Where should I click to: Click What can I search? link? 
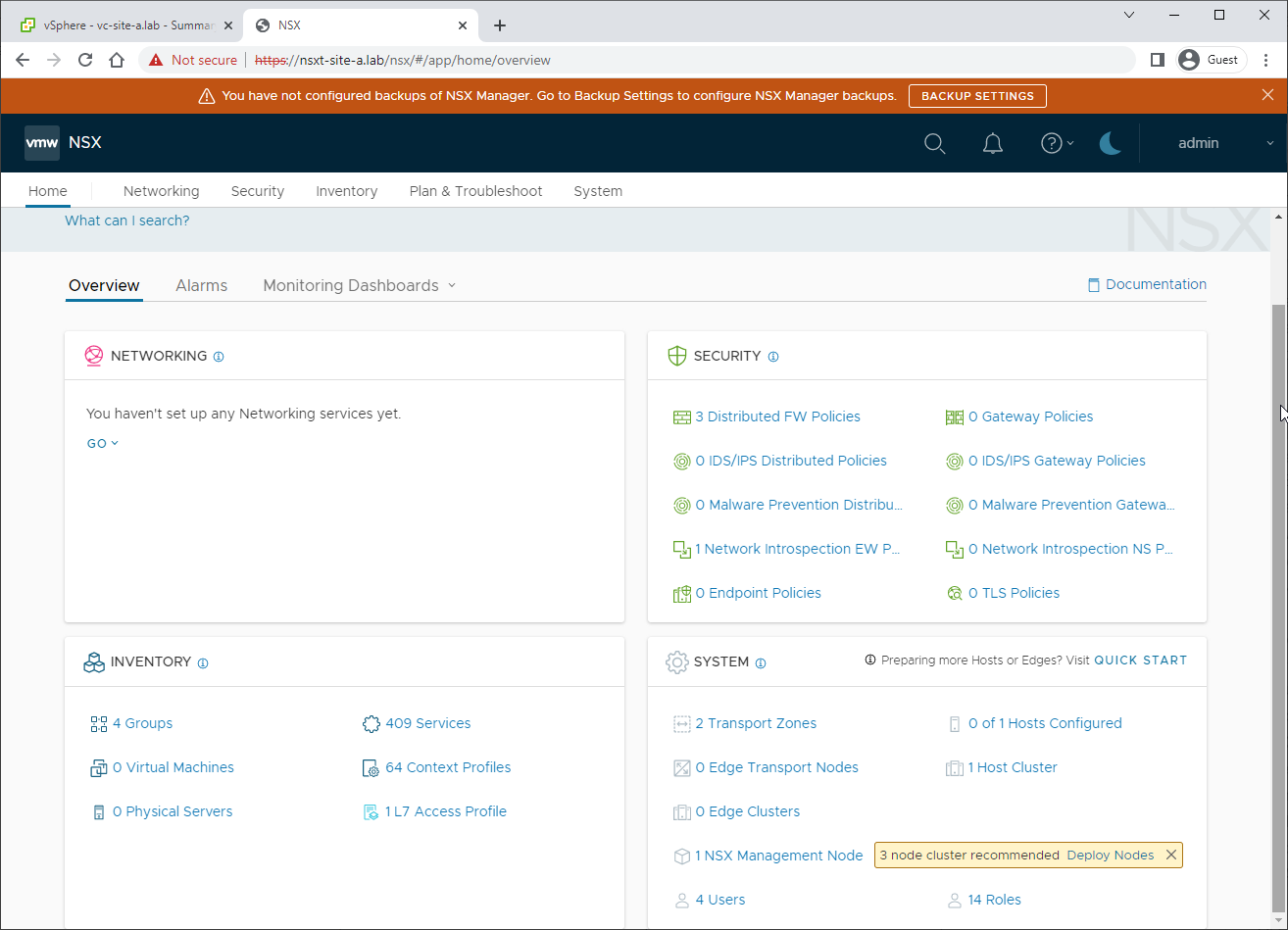pyautogui.click(x=127, y=220)
